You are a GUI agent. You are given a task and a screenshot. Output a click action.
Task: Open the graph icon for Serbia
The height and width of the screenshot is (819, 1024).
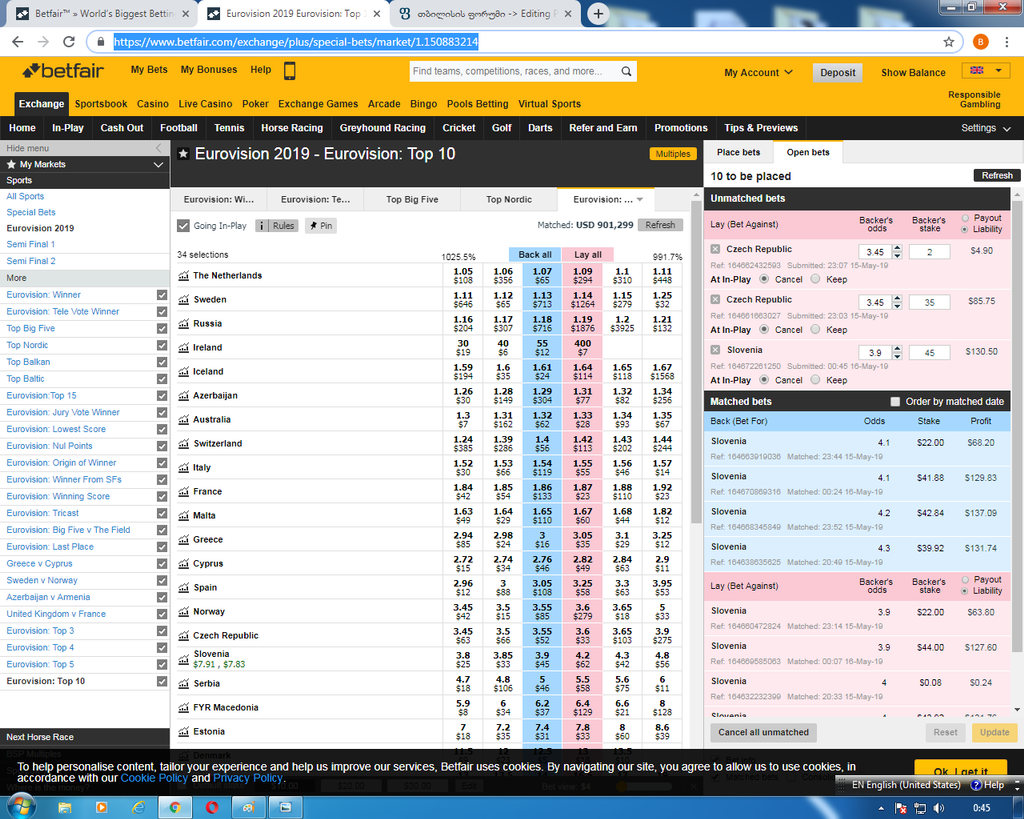184,684
